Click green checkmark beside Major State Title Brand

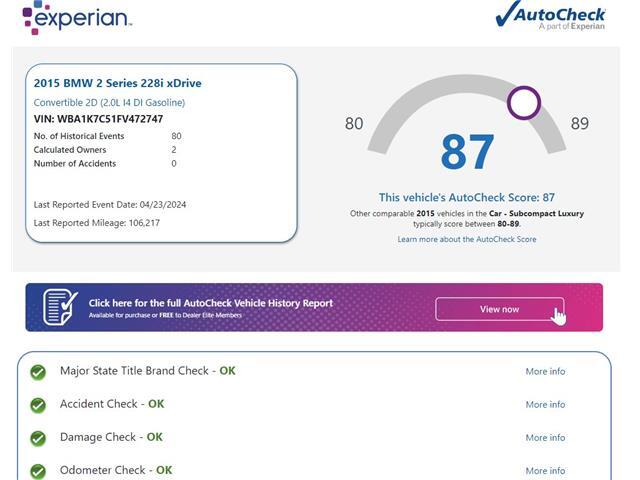click(38, 372)
